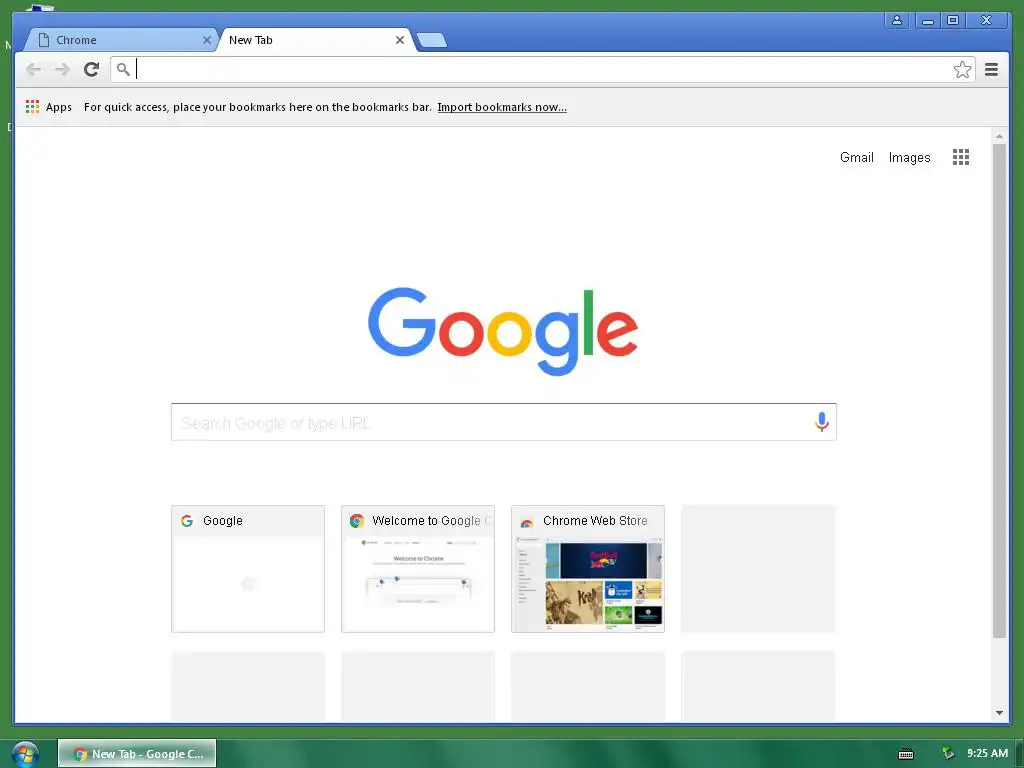The image size is (1024, 768).
Task: Close the New Tab tab
Action: point(400,40)
